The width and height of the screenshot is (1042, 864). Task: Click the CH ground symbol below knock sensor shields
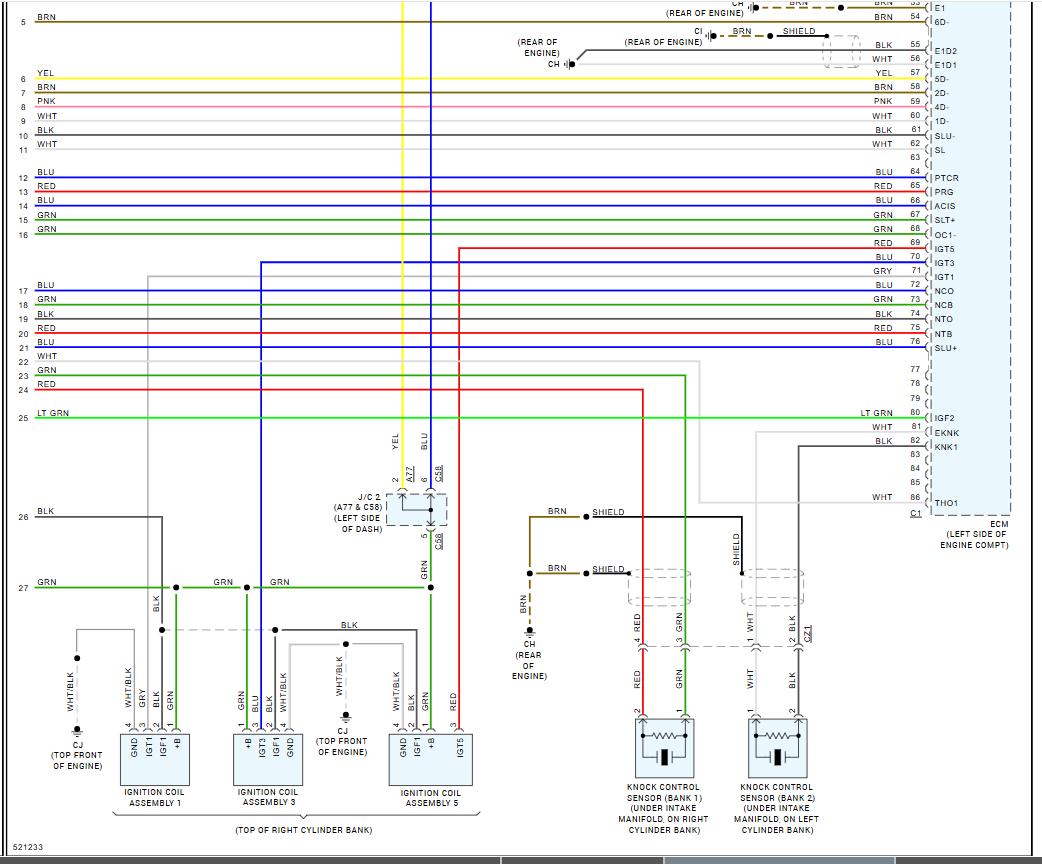[529, 632]
